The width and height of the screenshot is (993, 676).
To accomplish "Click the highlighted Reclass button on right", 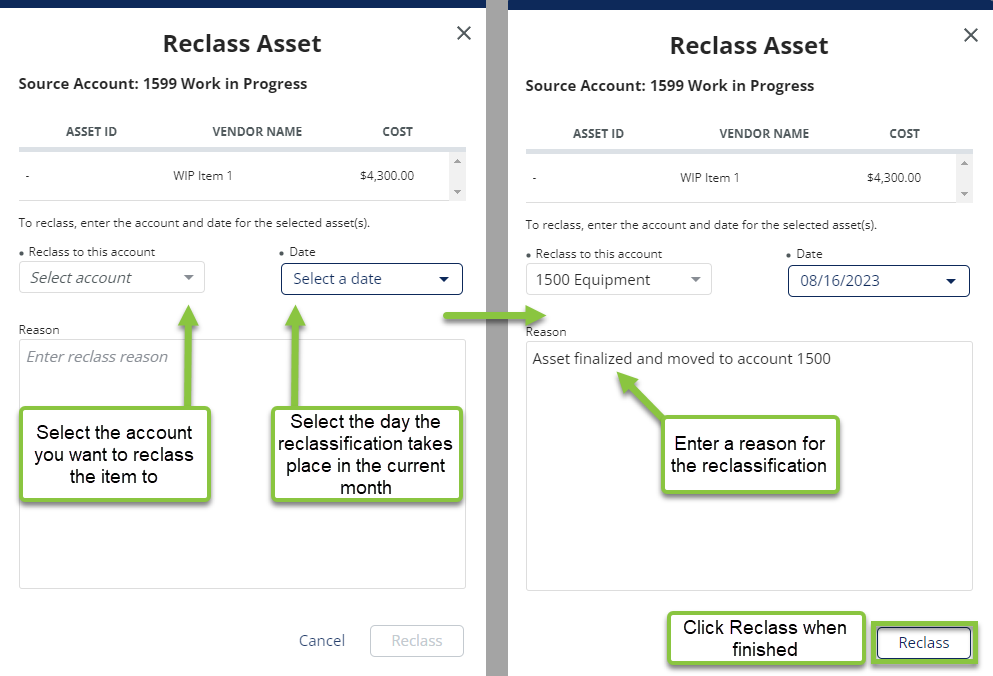I will [x=923, y=642].
